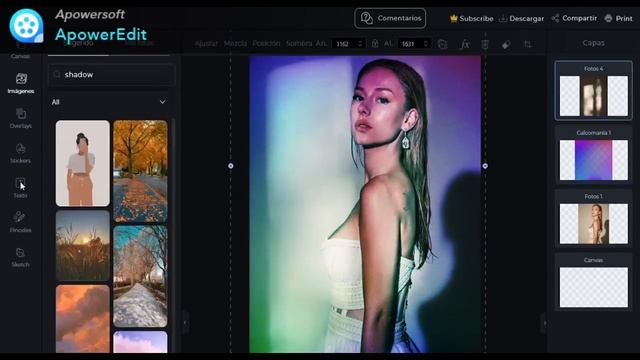Select the autumn trees road thumbnail
Viewport: 640px width, 360px height.
140,171
